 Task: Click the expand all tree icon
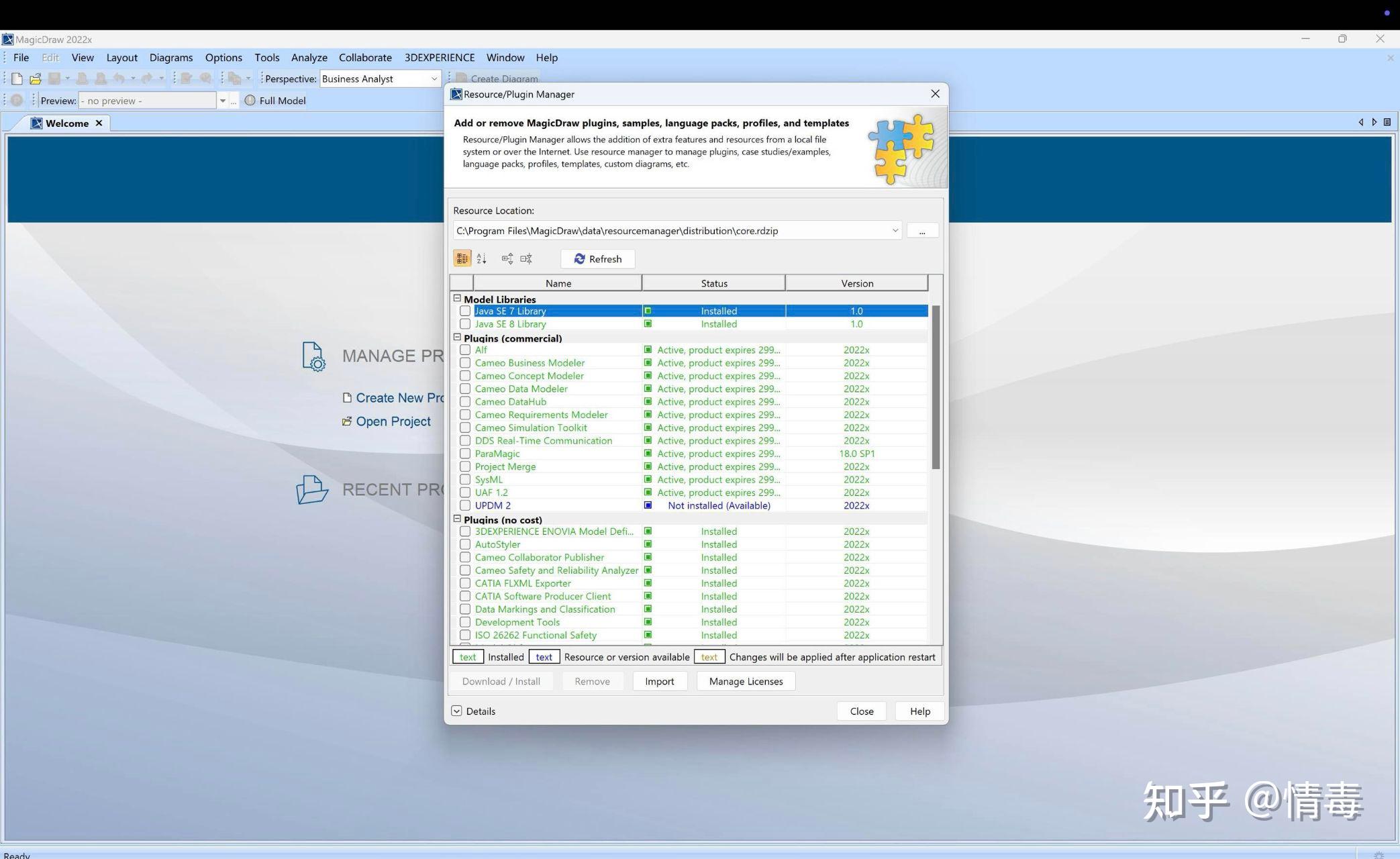[507, 258]
